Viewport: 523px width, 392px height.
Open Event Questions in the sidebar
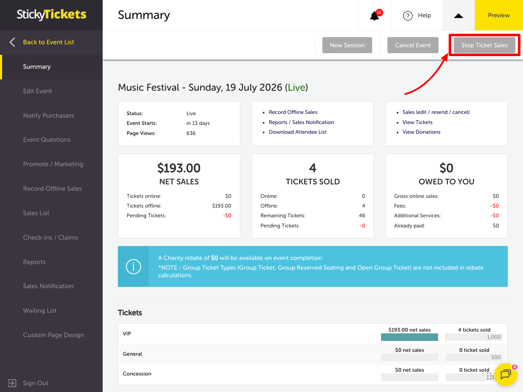(47, 140)
